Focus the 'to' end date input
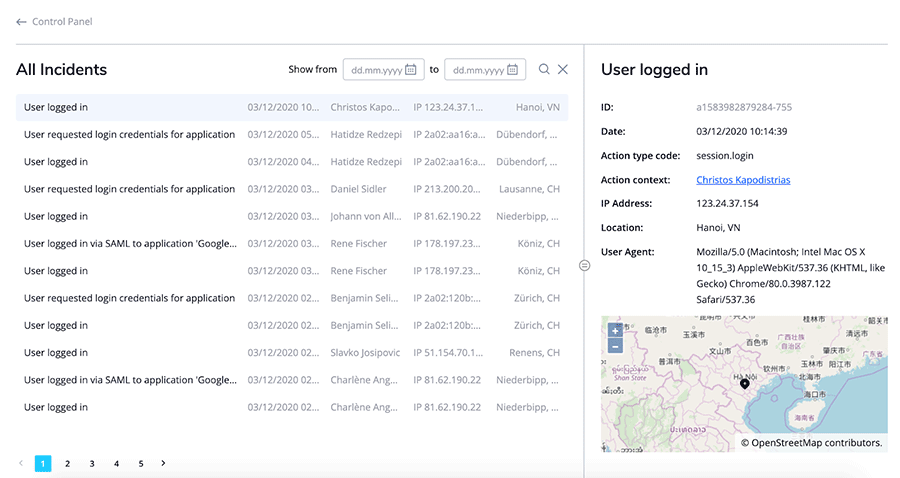The height and width of the screenshot is (478, 900). [478, 70]
